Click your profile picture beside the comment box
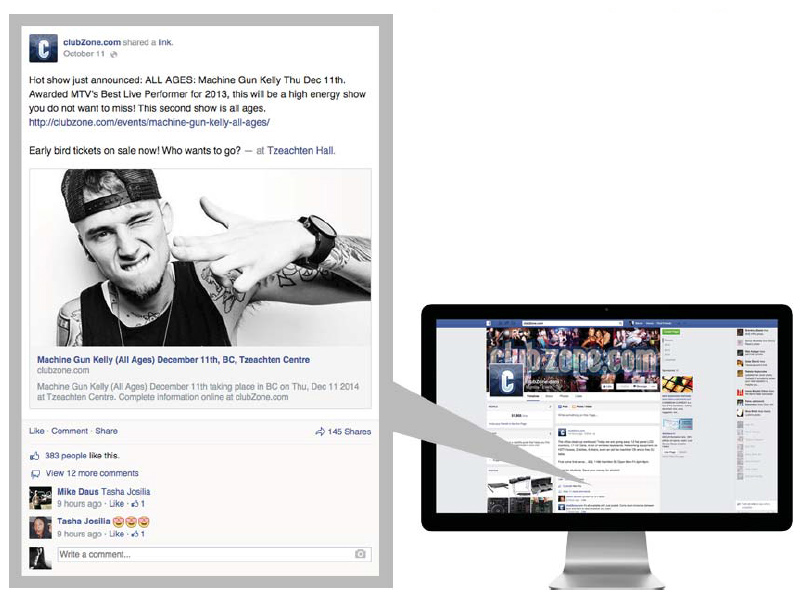806x597 pixels. point(41,558)
